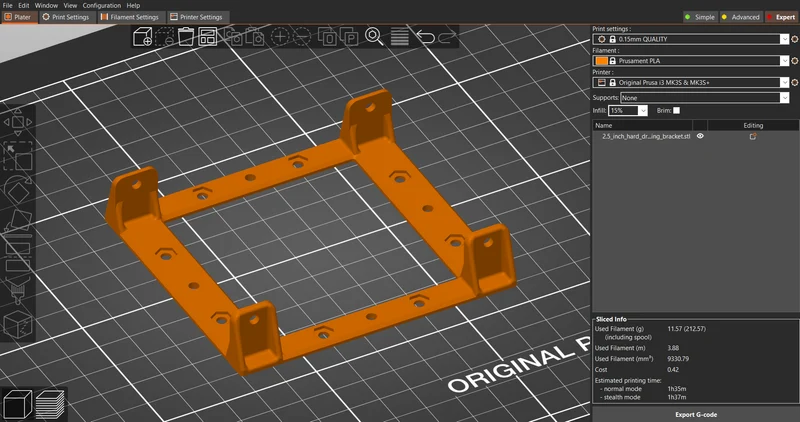Open the Prusament PLA filament dropdown
Image resolution: width=800 pixels, height=422 pixels.
691,61
